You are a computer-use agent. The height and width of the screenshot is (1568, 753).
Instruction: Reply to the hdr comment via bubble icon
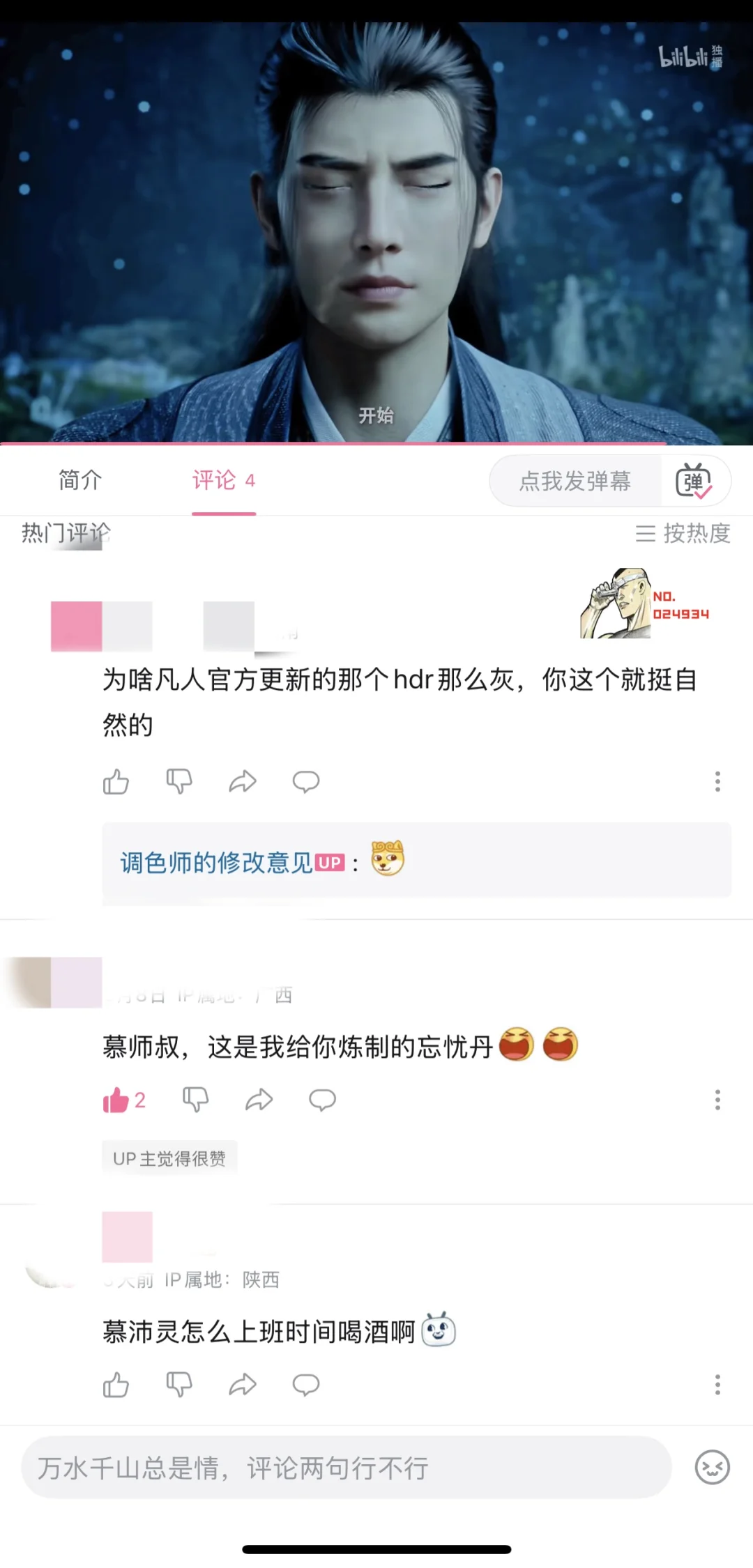pyautogui.click(x=305, y=782)
